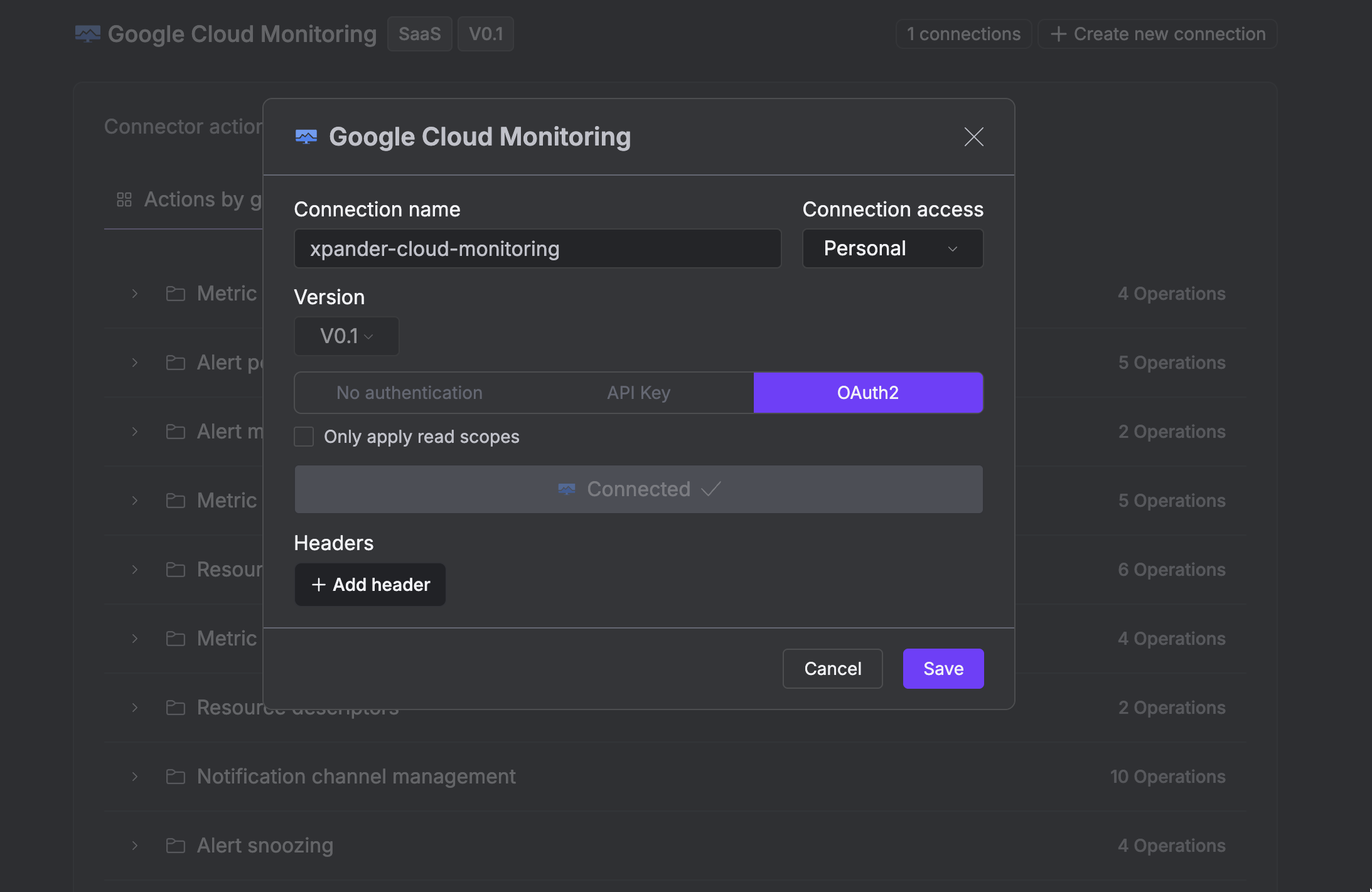Click the grid icon beside Actions by group
1372x892 pixels.
coord(124,199)
